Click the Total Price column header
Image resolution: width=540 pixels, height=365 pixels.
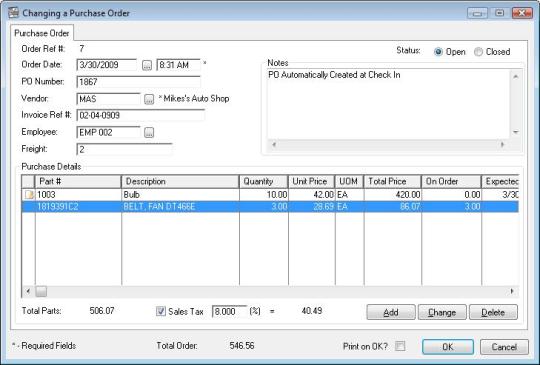pos(393,181)
